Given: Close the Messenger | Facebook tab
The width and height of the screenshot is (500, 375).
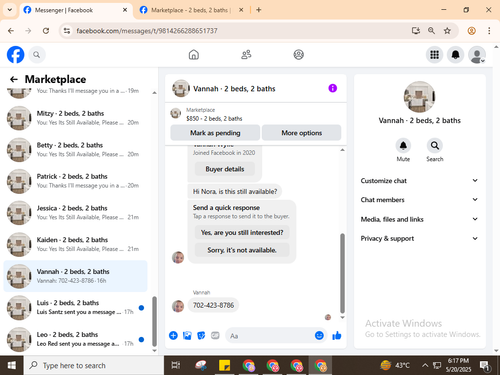Looking at the screenshot, I should 125,10.
